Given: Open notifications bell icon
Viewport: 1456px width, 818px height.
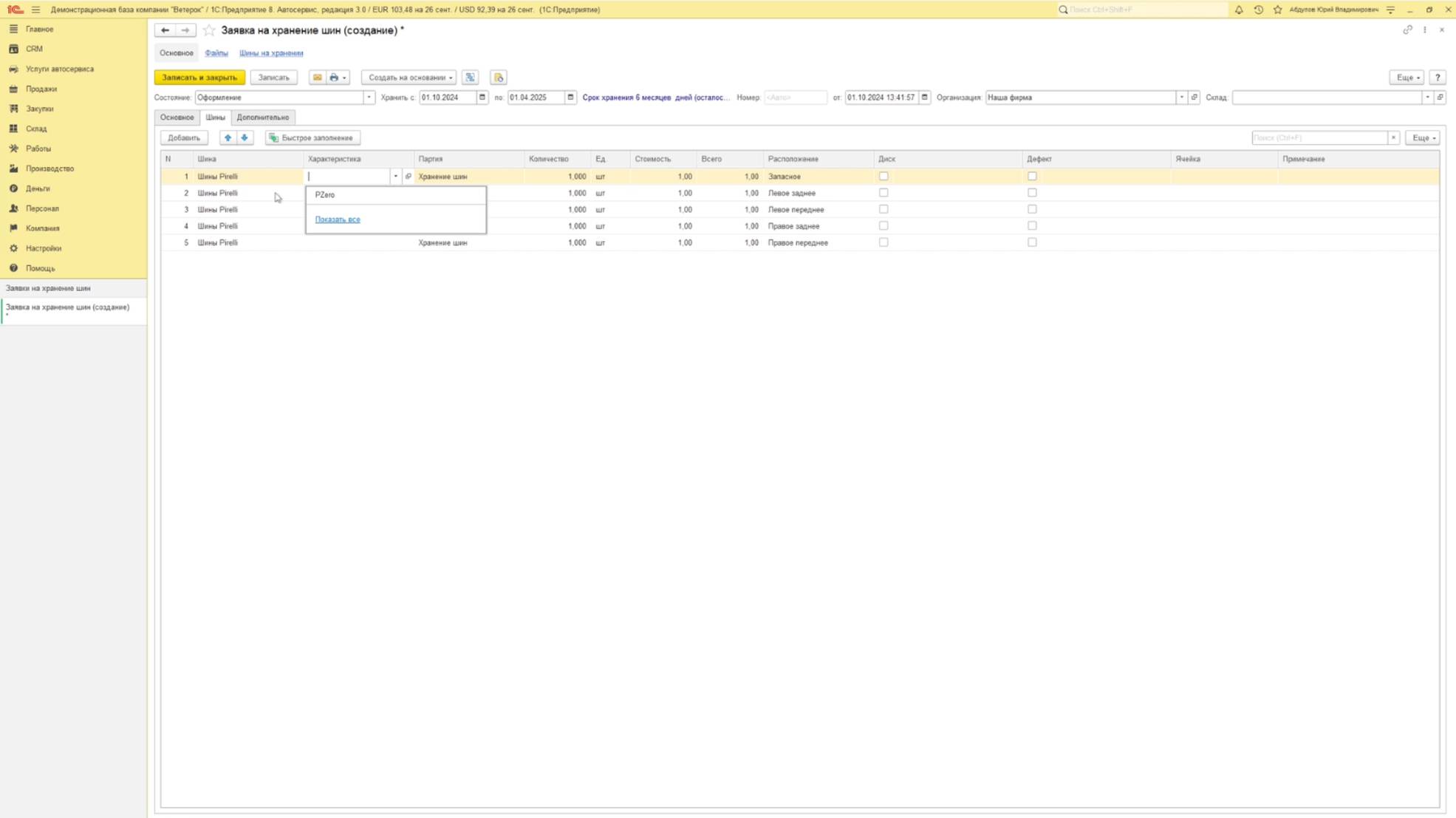Looking at the screenshot, I should pyautogui.click(x=1239, y=10).
